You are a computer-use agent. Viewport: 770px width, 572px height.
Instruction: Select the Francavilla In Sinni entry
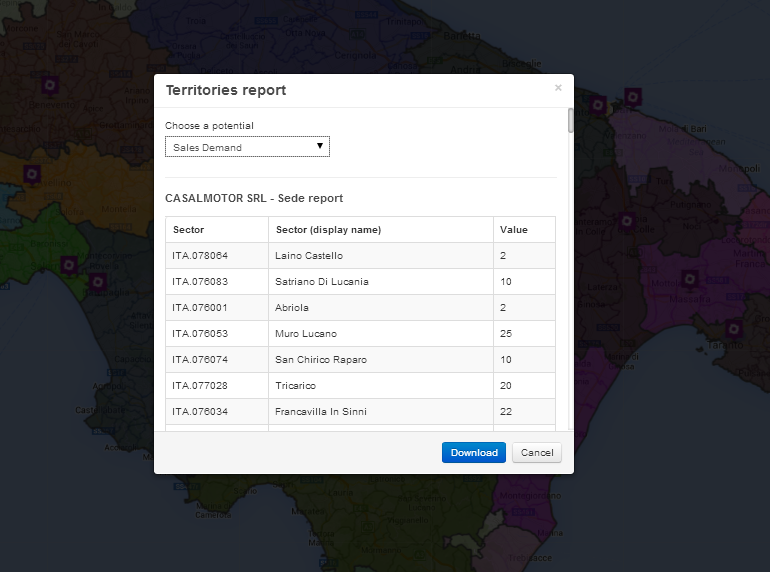[322, 412]
